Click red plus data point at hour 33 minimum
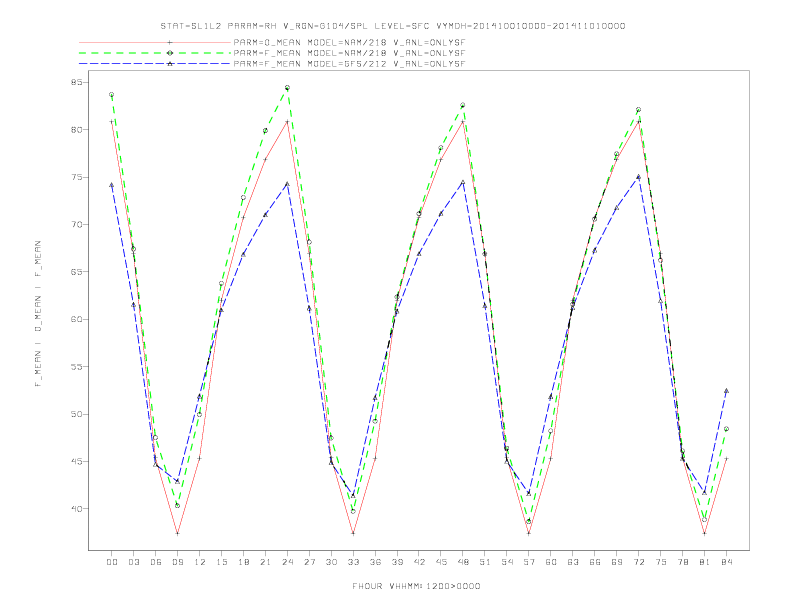792x612 pixels. tap(353, 533)
